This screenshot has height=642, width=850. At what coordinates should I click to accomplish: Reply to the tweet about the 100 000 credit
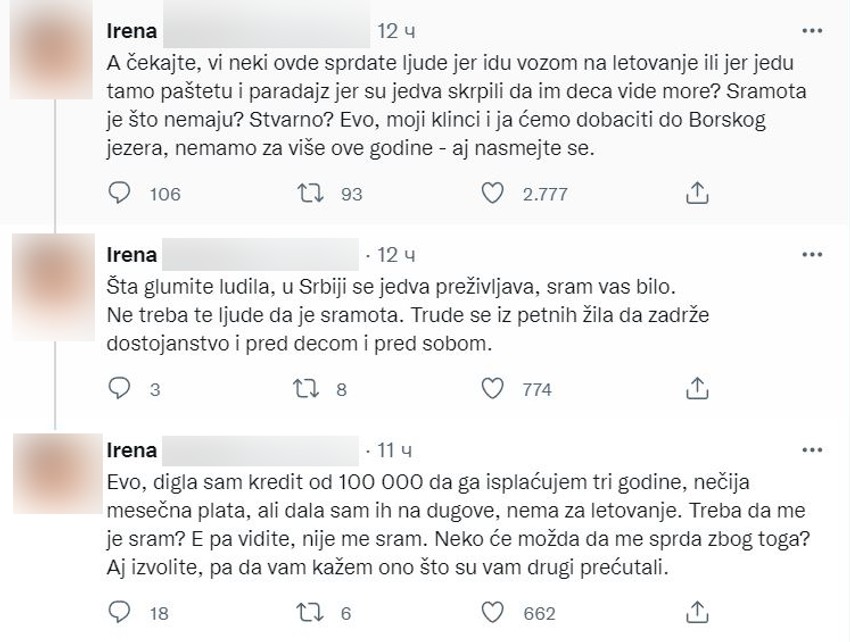(x=119, y=607)
